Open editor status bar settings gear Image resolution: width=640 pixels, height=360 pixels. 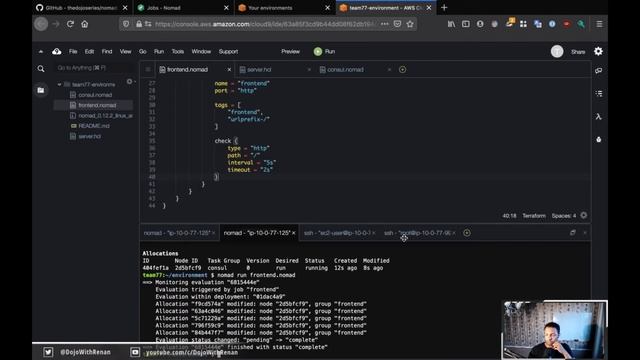[x=584, y=216]
